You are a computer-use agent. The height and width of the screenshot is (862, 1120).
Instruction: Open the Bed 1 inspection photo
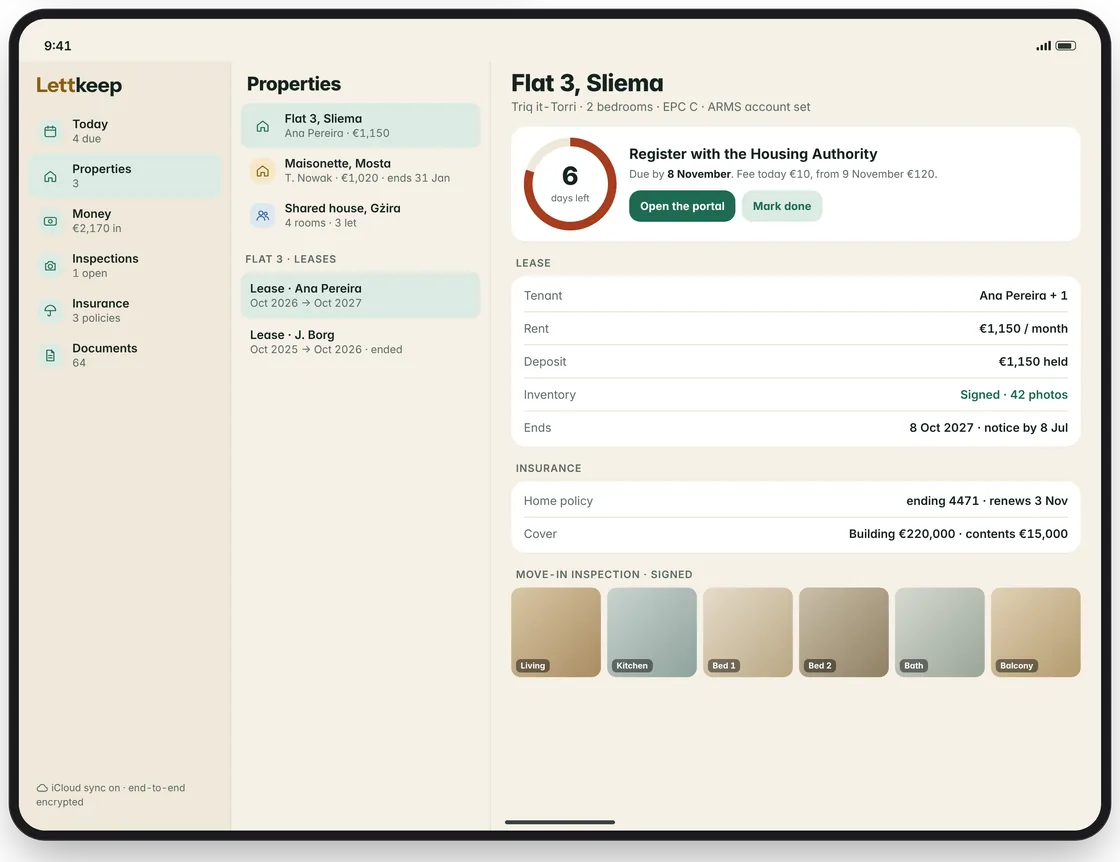click(x=748, y=633)
